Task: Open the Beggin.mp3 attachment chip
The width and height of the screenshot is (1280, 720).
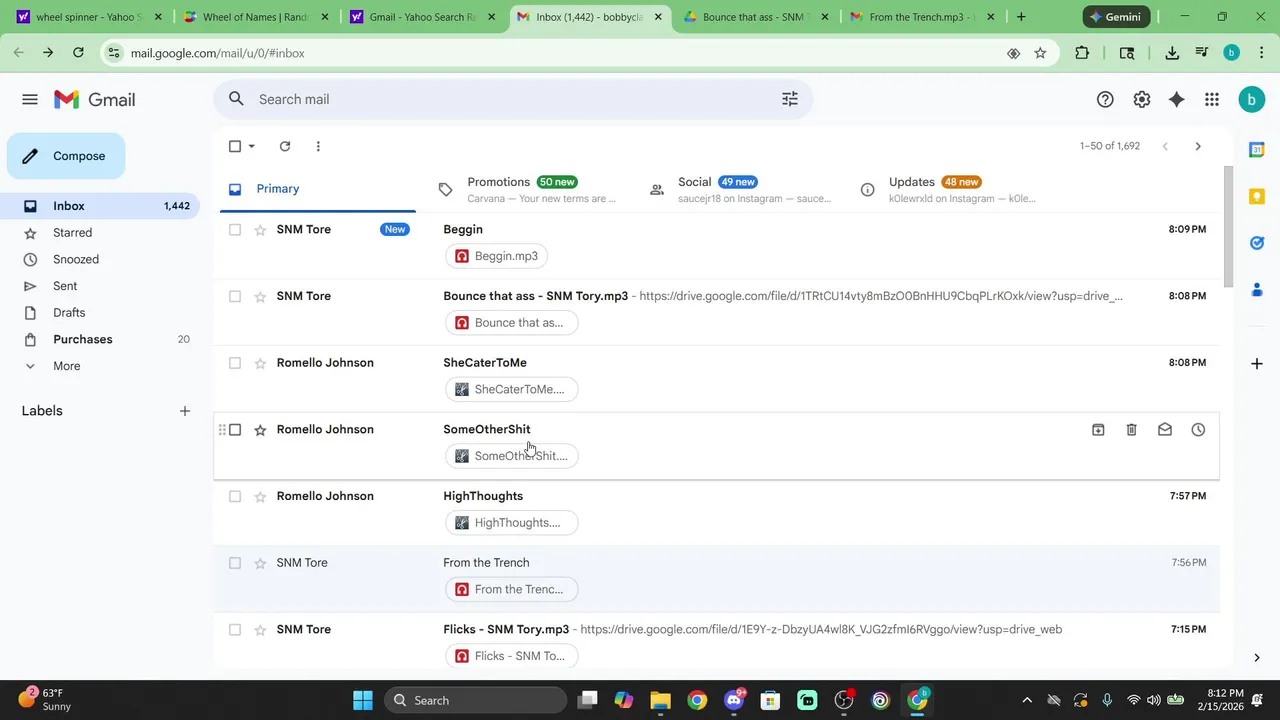Action: [x=496, y=256]
